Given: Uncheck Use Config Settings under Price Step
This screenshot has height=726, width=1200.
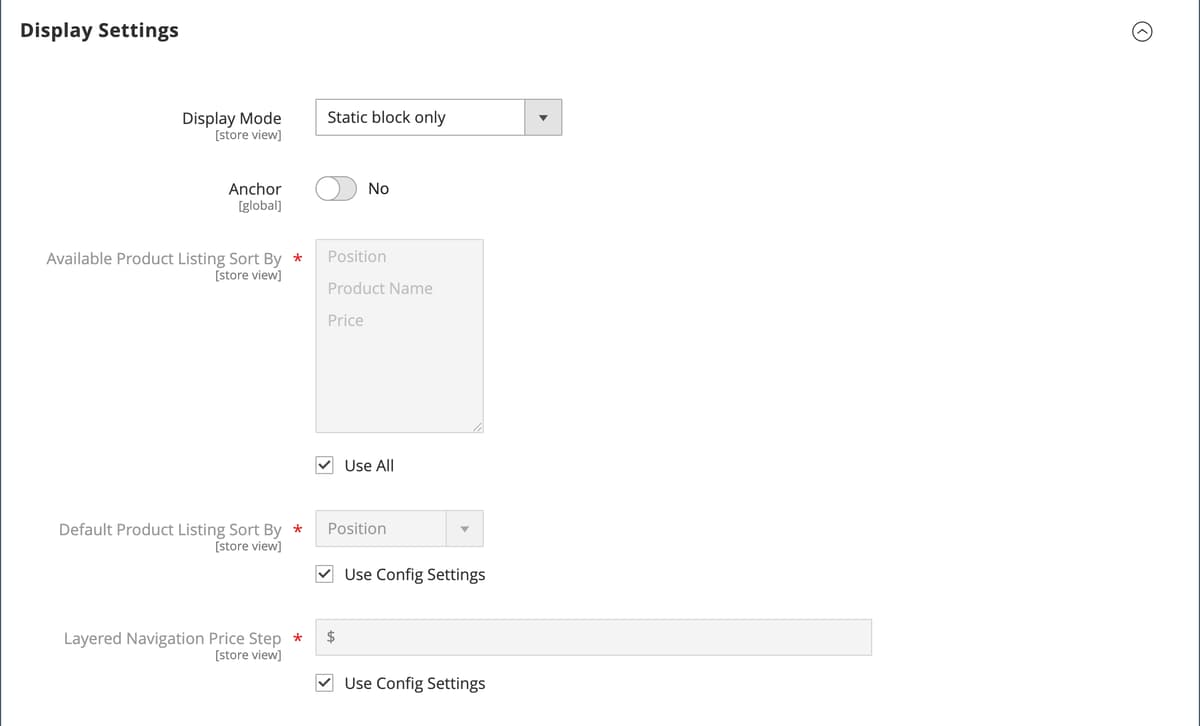Looking at the screenshot, I should [324, 682].
